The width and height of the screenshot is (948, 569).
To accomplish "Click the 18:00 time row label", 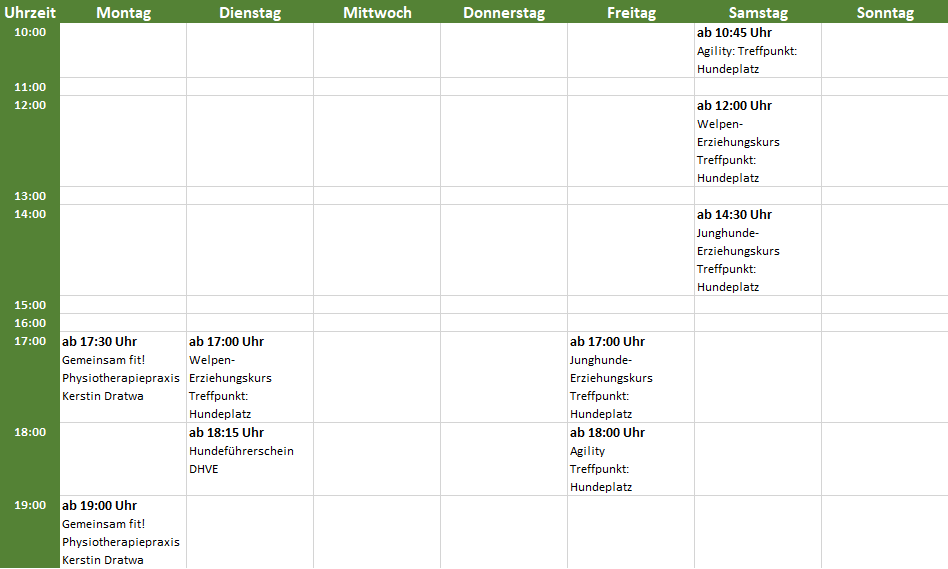I will point(30,432).
